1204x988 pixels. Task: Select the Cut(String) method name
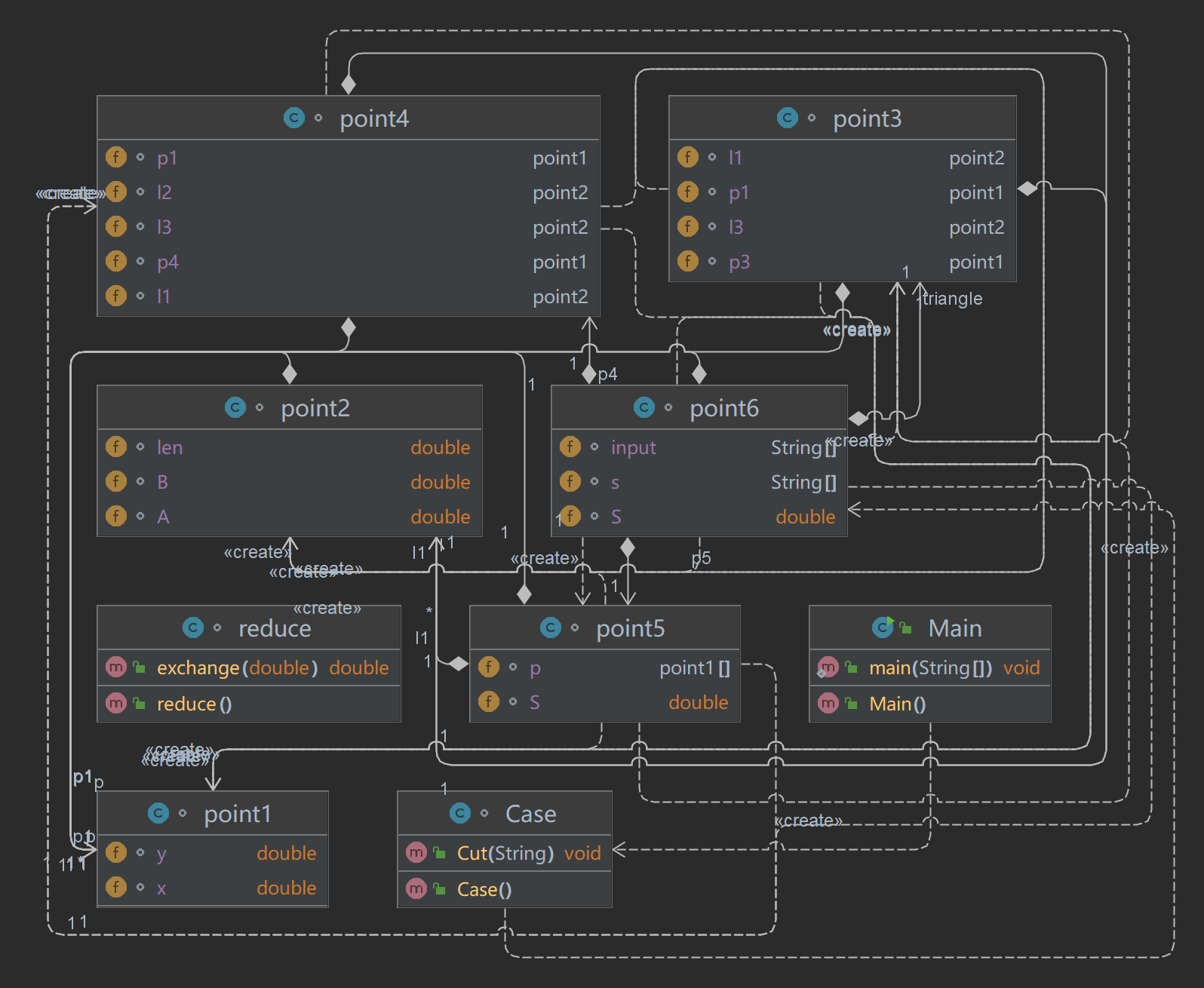point(505,853)
